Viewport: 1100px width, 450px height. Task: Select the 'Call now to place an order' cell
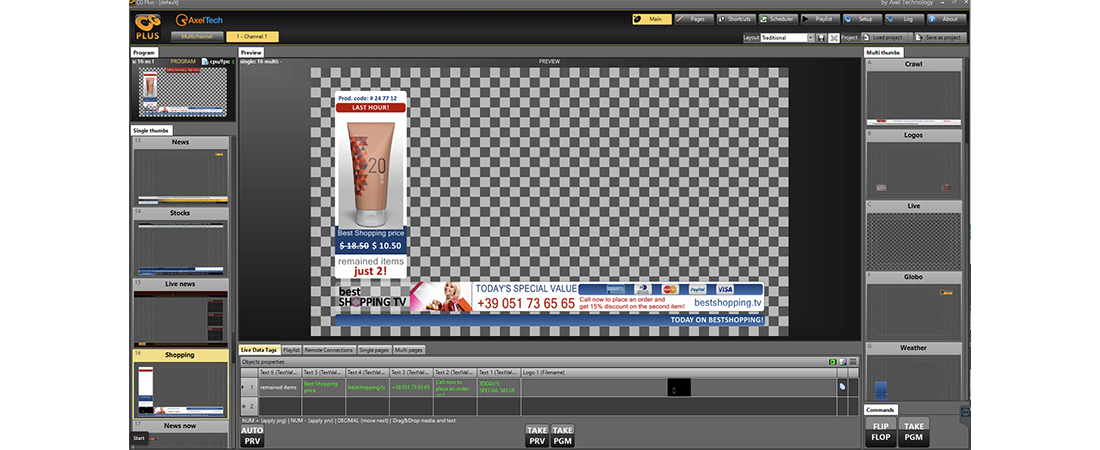[x=455, y=388]
